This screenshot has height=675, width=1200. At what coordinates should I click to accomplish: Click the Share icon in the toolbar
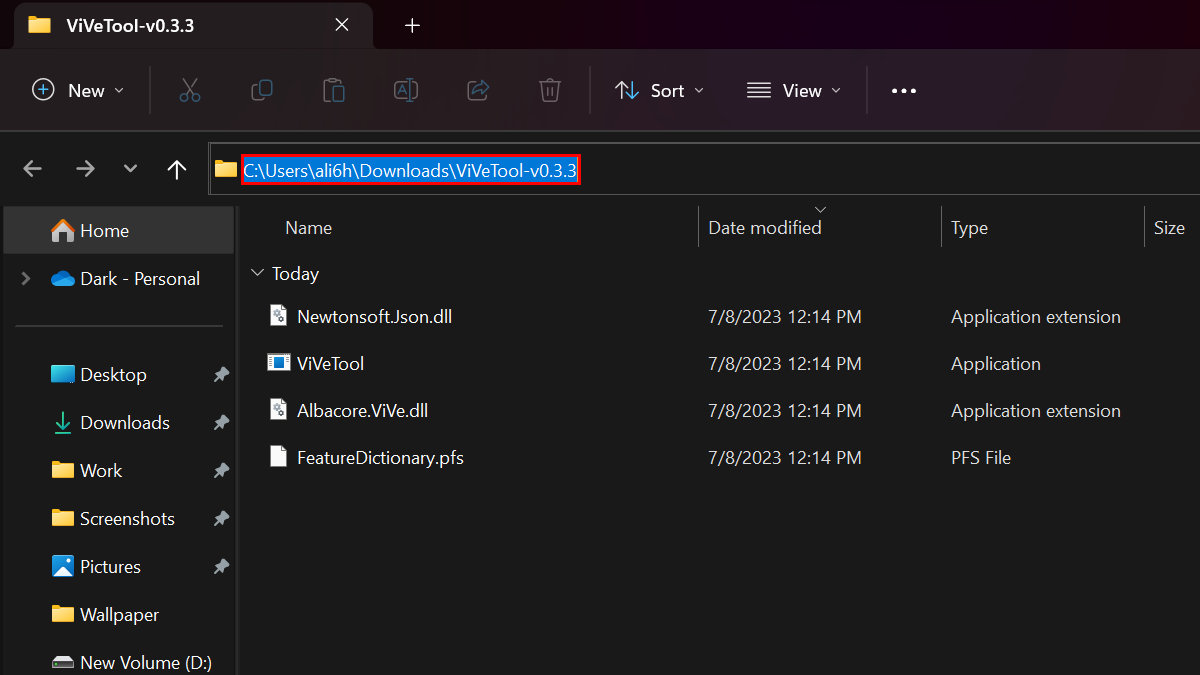[x=478, y=90]
